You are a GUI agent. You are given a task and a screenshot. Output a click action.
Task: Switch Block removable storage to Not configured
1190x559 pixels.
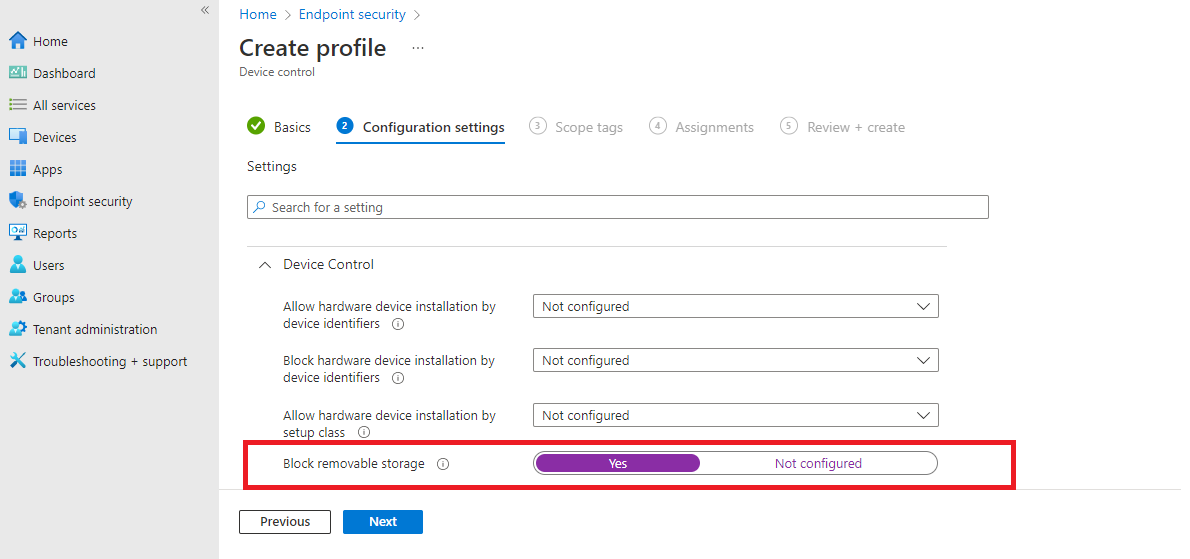817,463
